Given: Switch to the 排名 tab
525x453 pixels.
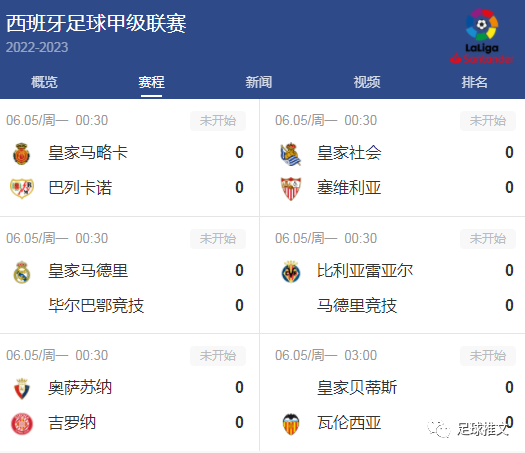Looking at the screenshot, I should point(474,82).
